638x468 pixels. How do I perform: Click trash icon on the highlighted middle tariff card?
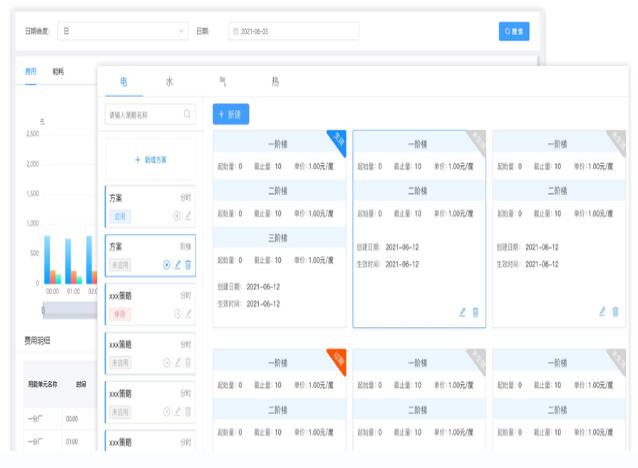click(x=475, y=312)
